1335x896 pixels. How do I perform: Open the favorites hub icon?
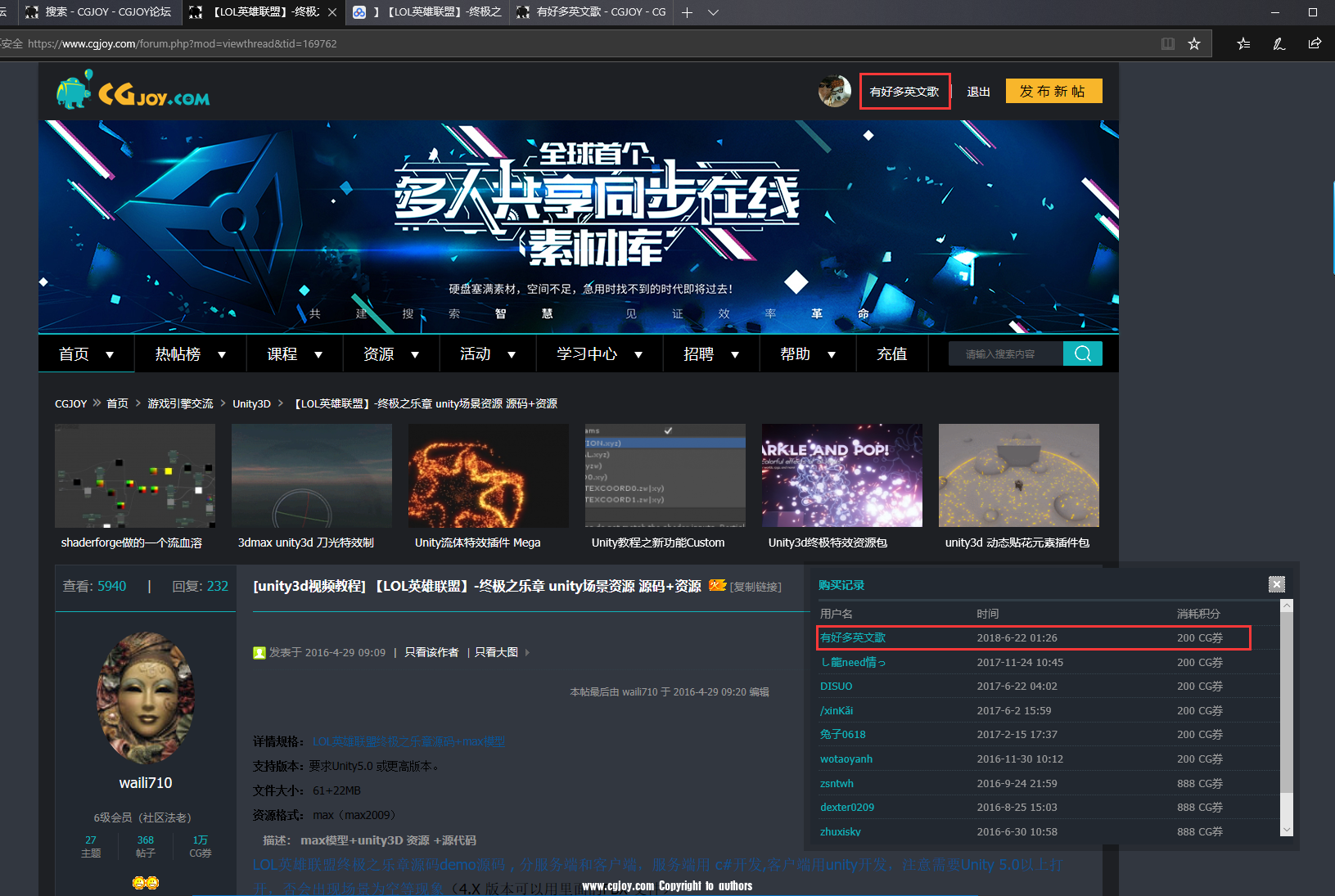tap(1243, 43)
